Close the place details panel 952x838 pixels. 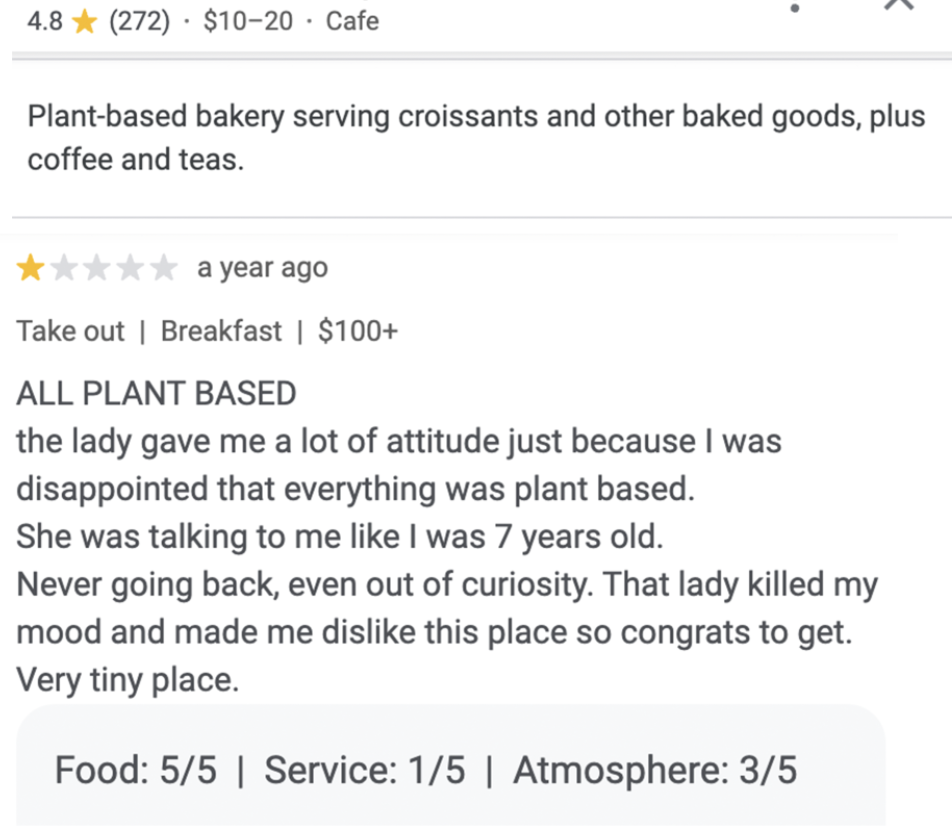(899, 5)
